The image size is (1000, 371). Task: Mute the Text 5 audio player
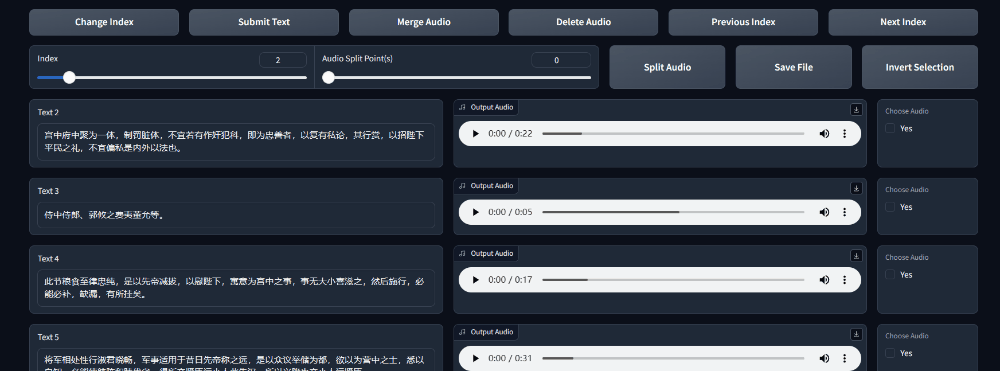(825, 358)
